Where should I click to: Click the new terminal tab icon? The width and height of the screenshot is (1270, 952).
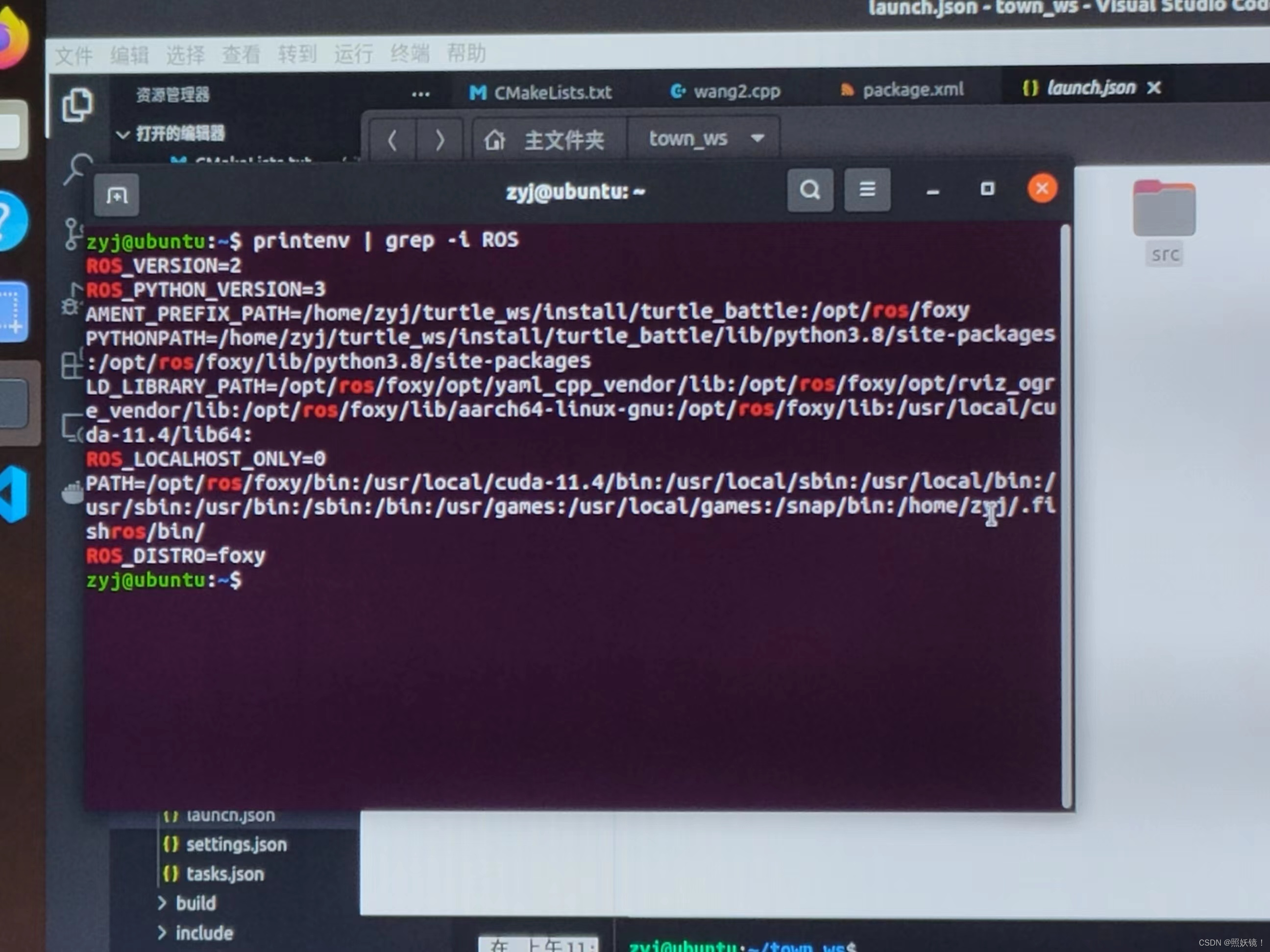[117, 196]
